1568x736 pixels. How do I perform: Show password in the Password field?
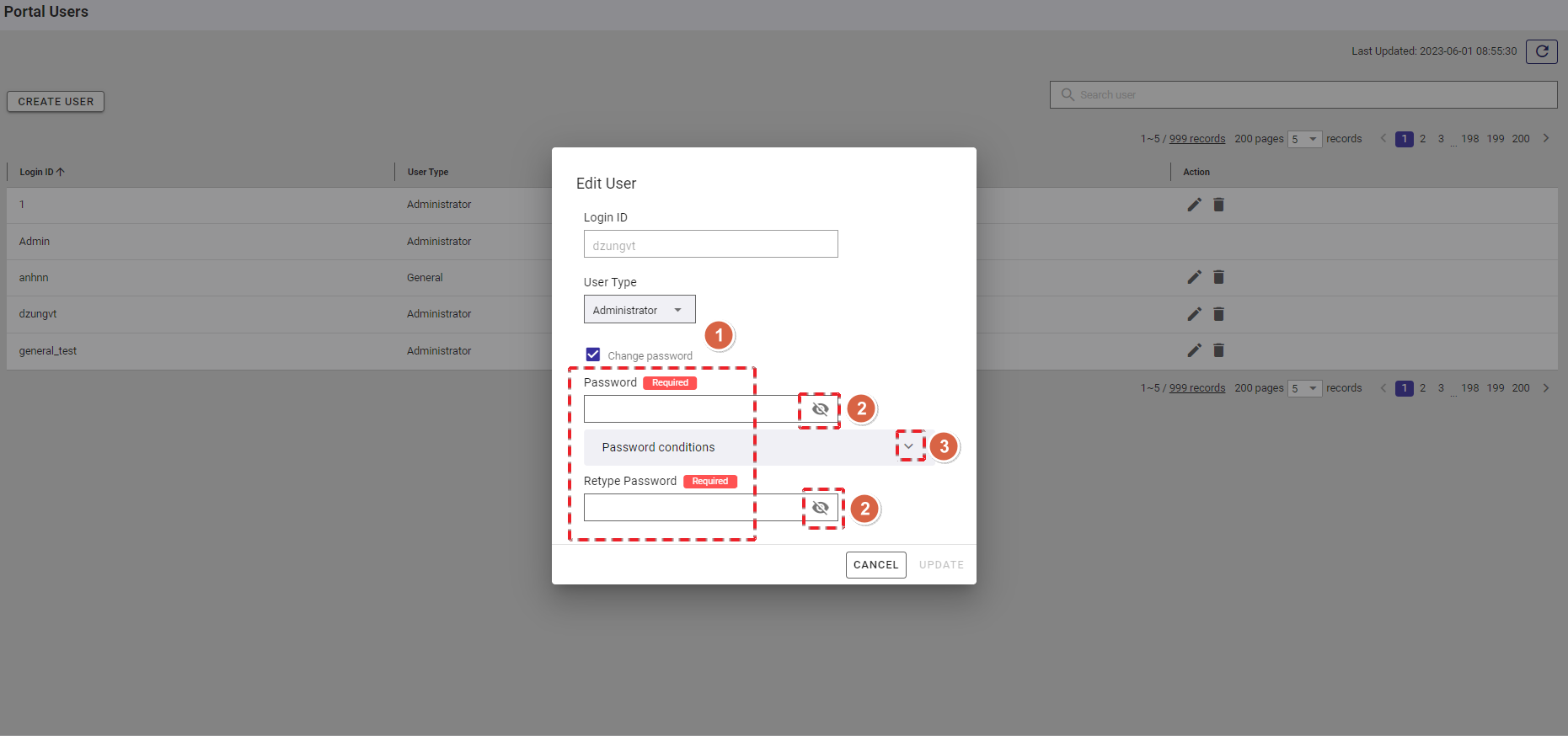820,409
